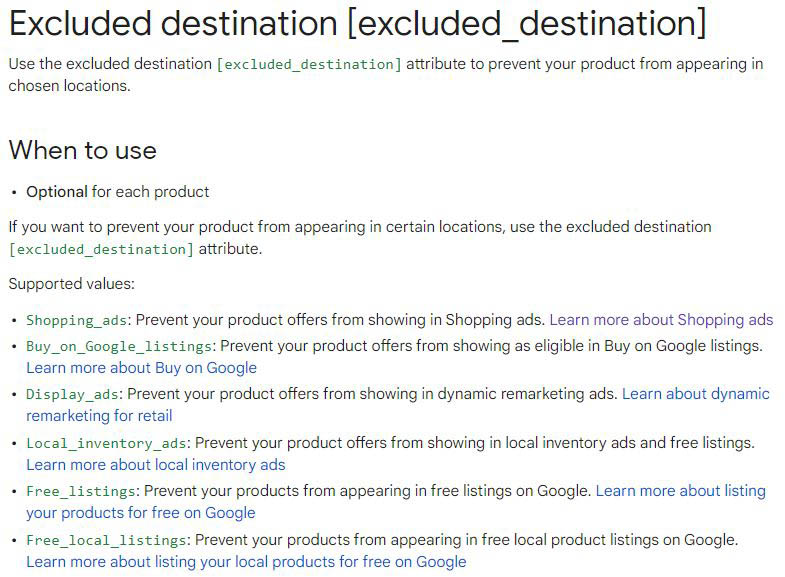The image size is (785, 577).
Task: Click the When to use heading
Action: click(83, 150)
